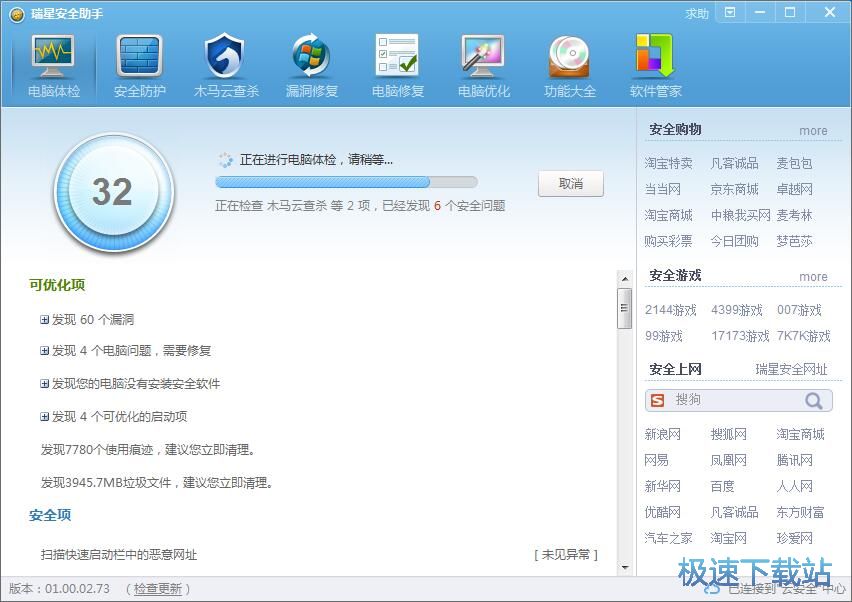Viewport: 852px width, 602px height.
Task: Click the scrollbar down arrow
Action: pos(625,568)
